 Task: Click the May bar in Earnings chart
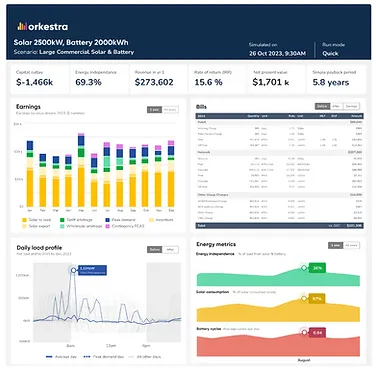(x=81, y=170)
